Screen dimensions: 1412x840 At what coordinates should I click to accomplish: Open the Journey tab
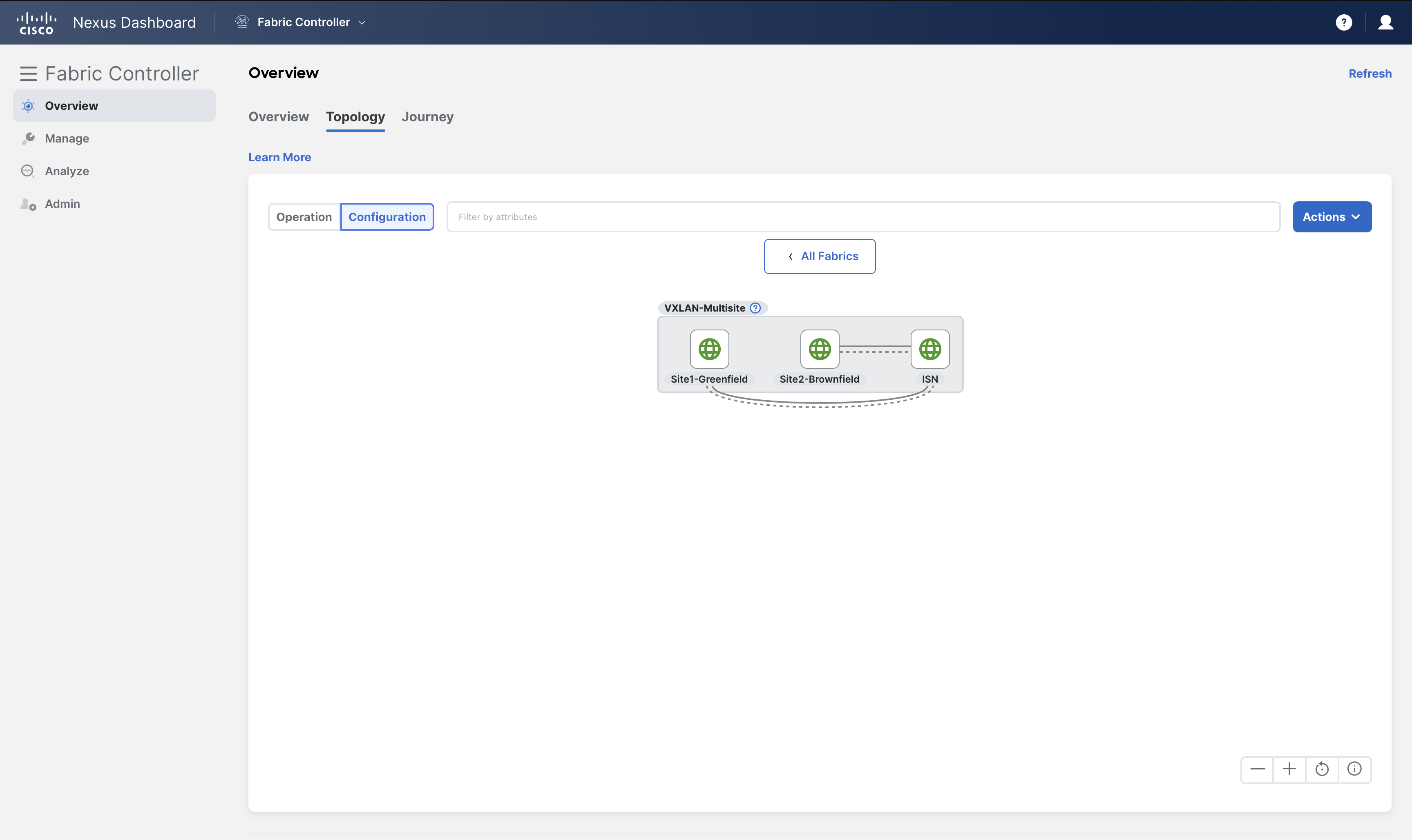[x=427, y=117]
